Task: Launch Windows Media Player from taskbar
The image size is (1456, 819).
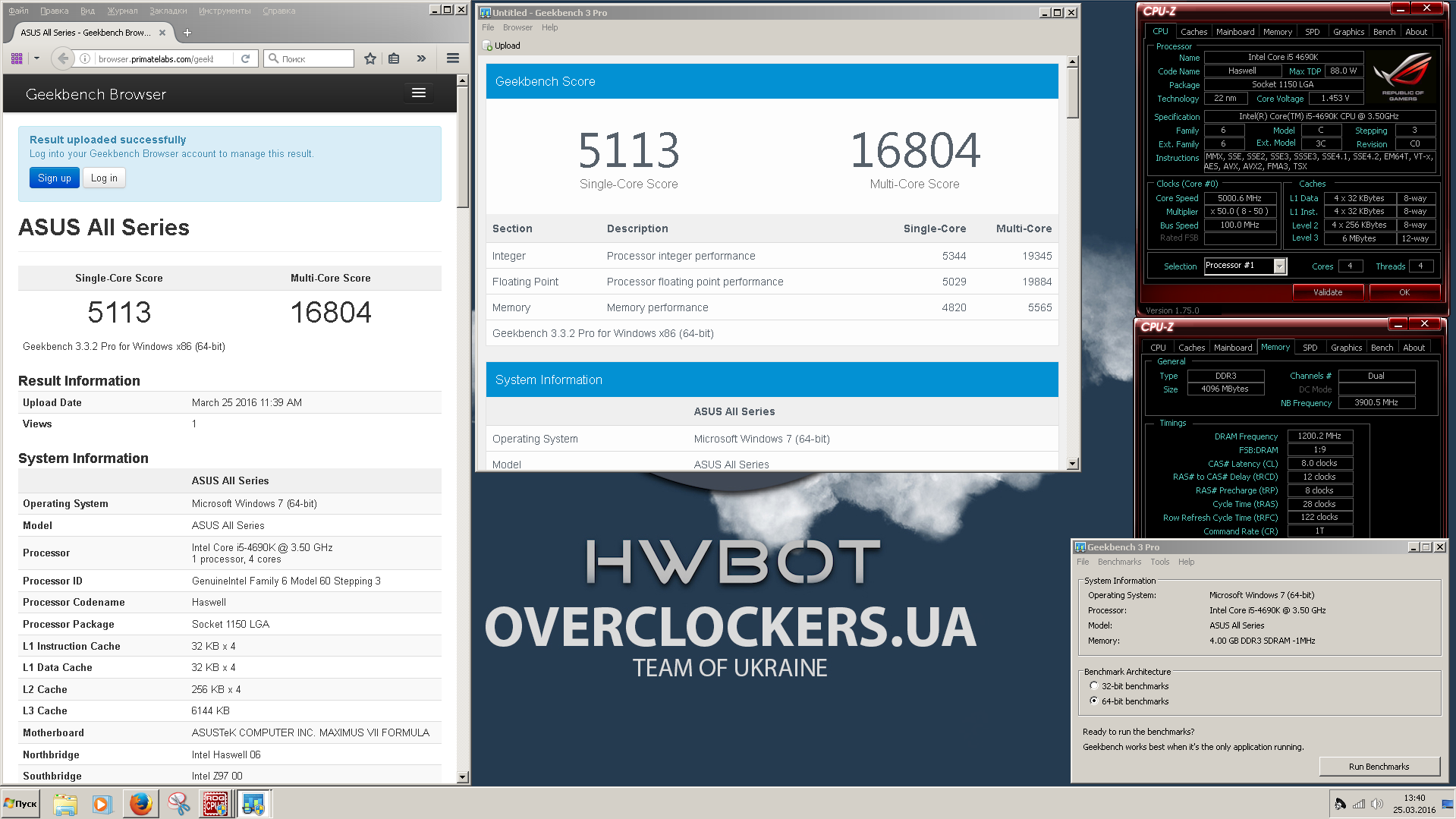Action: pyautogui.click(x=102, y=804)
